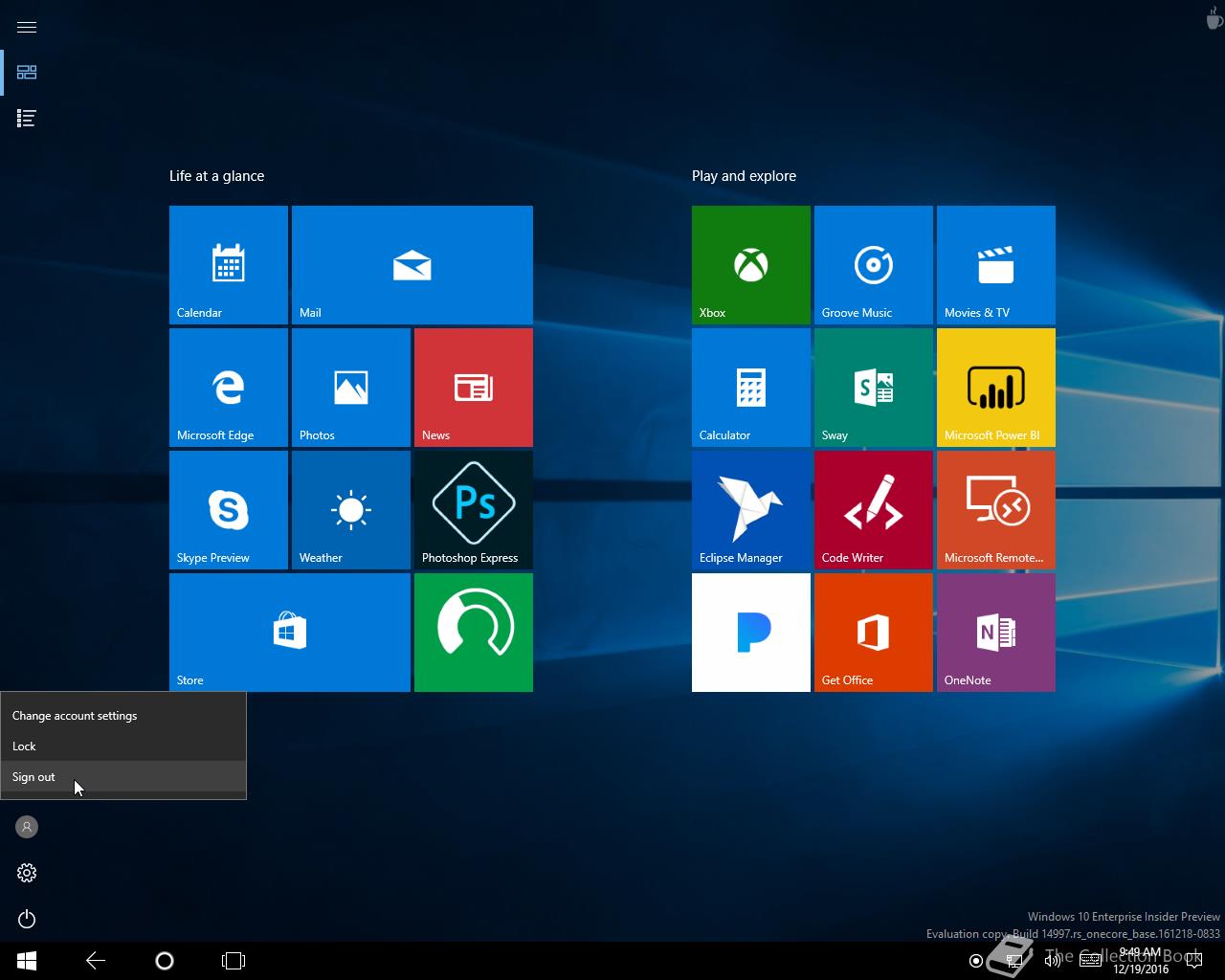Image resolution: width=1225 pixels, height=980 pixels.
Task: Click the "Life at a glance" group heading
Action: (216, 176)
